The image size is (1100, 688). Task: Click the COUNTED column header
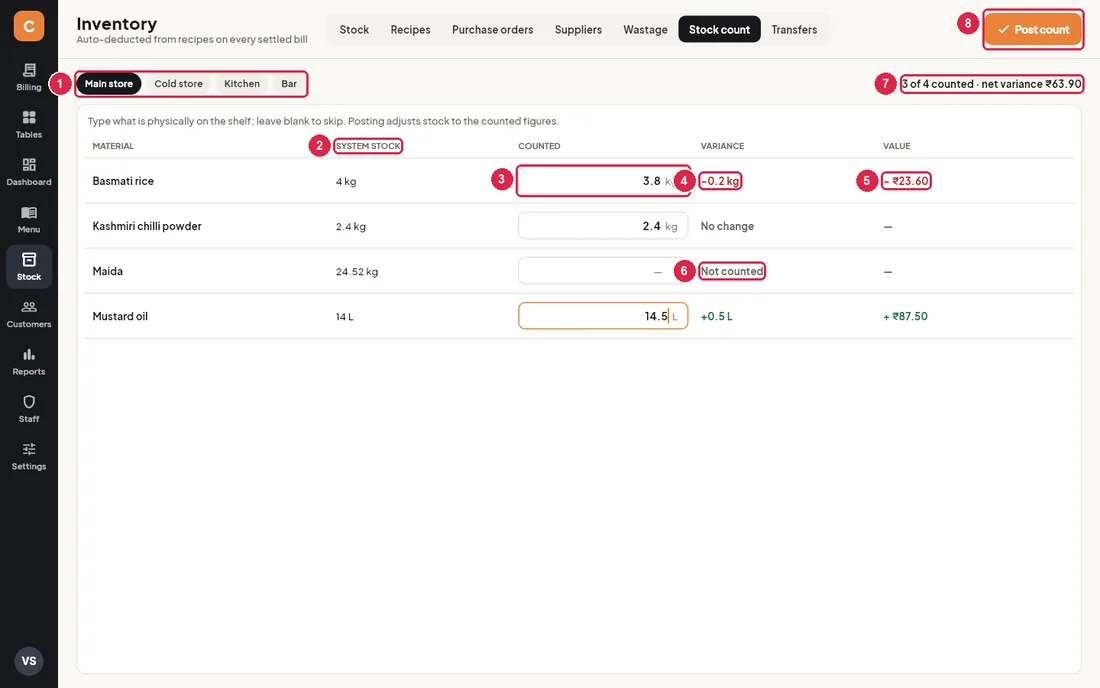click(539, 146)
